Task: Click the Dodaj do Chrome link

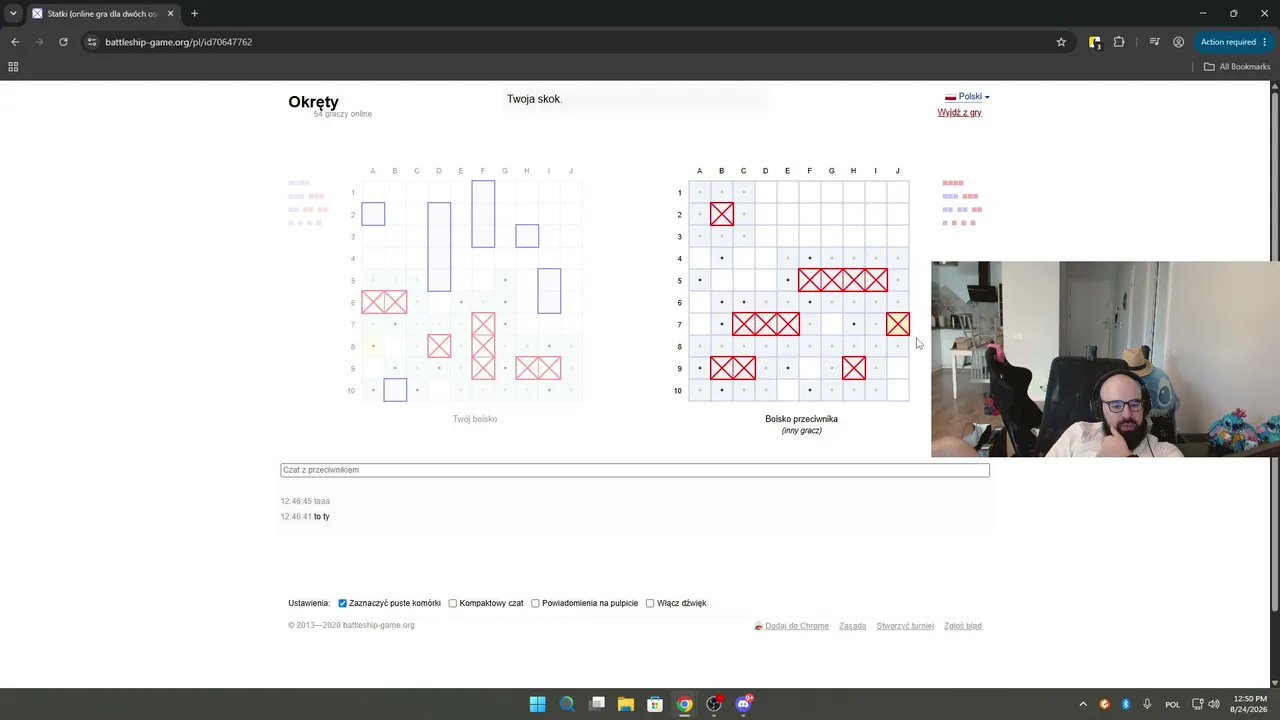Action: coord(797,626)
